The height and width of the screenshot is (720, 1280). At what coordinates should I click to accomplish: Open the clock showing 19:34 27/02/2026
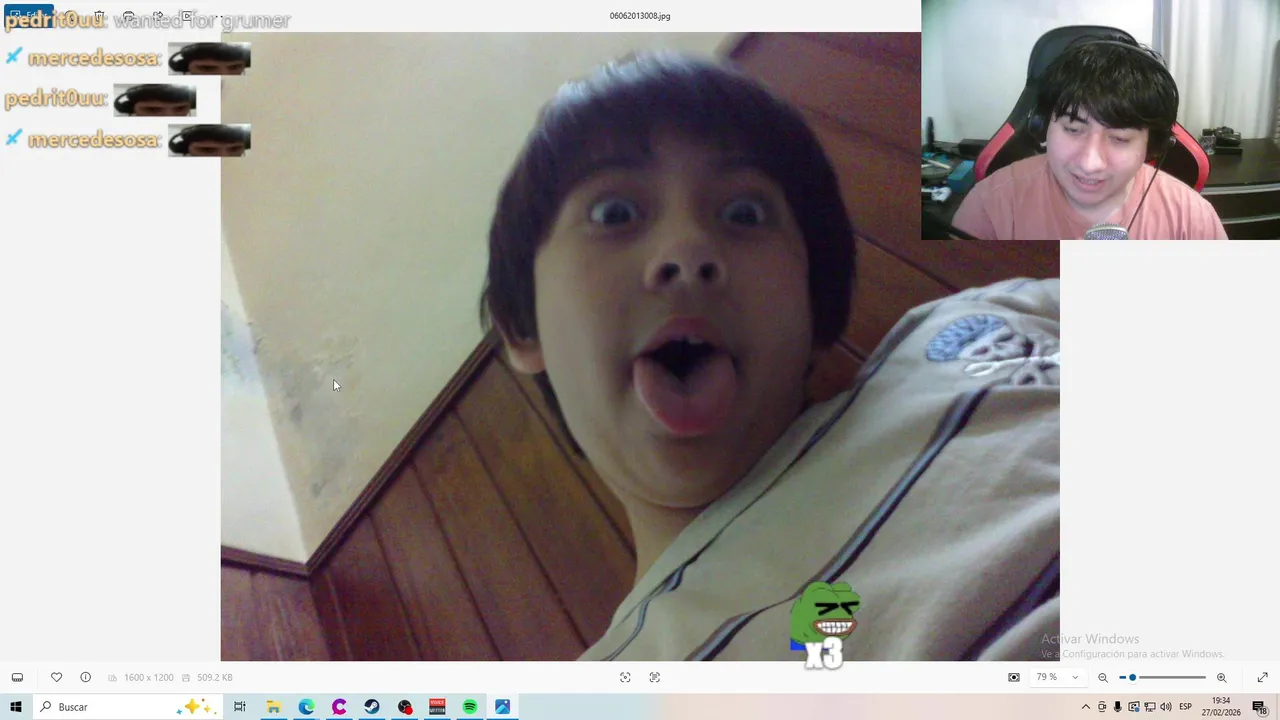click(1221, 707)
